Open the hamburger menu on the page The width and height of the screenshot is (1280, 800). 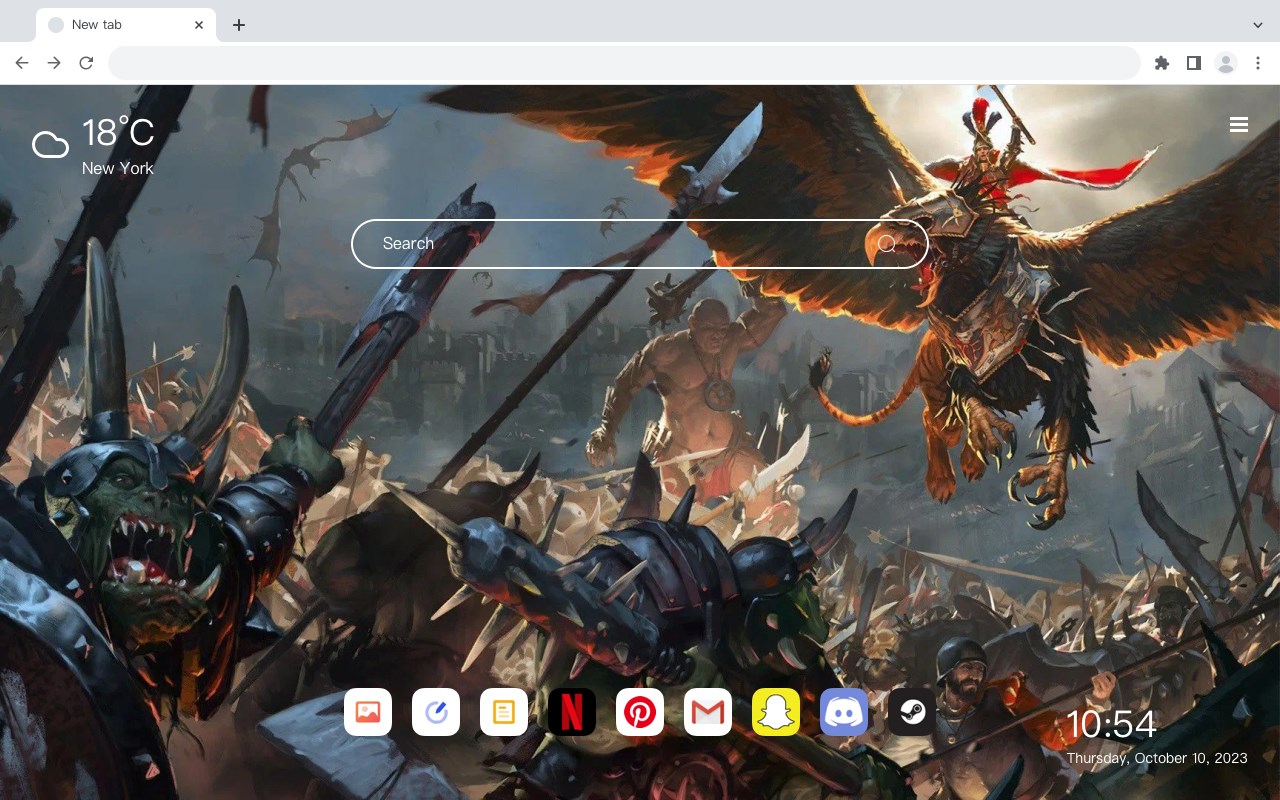(1239, 125)
